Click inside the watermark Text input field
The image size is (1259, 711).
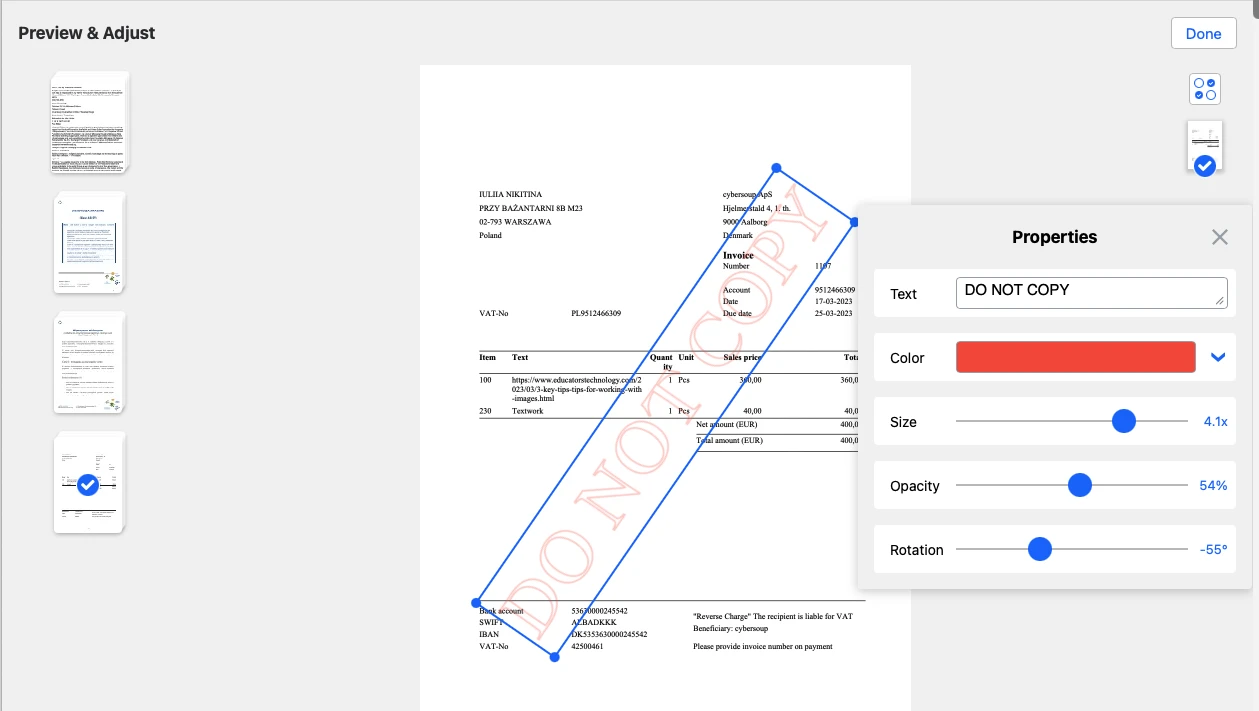1091,291
